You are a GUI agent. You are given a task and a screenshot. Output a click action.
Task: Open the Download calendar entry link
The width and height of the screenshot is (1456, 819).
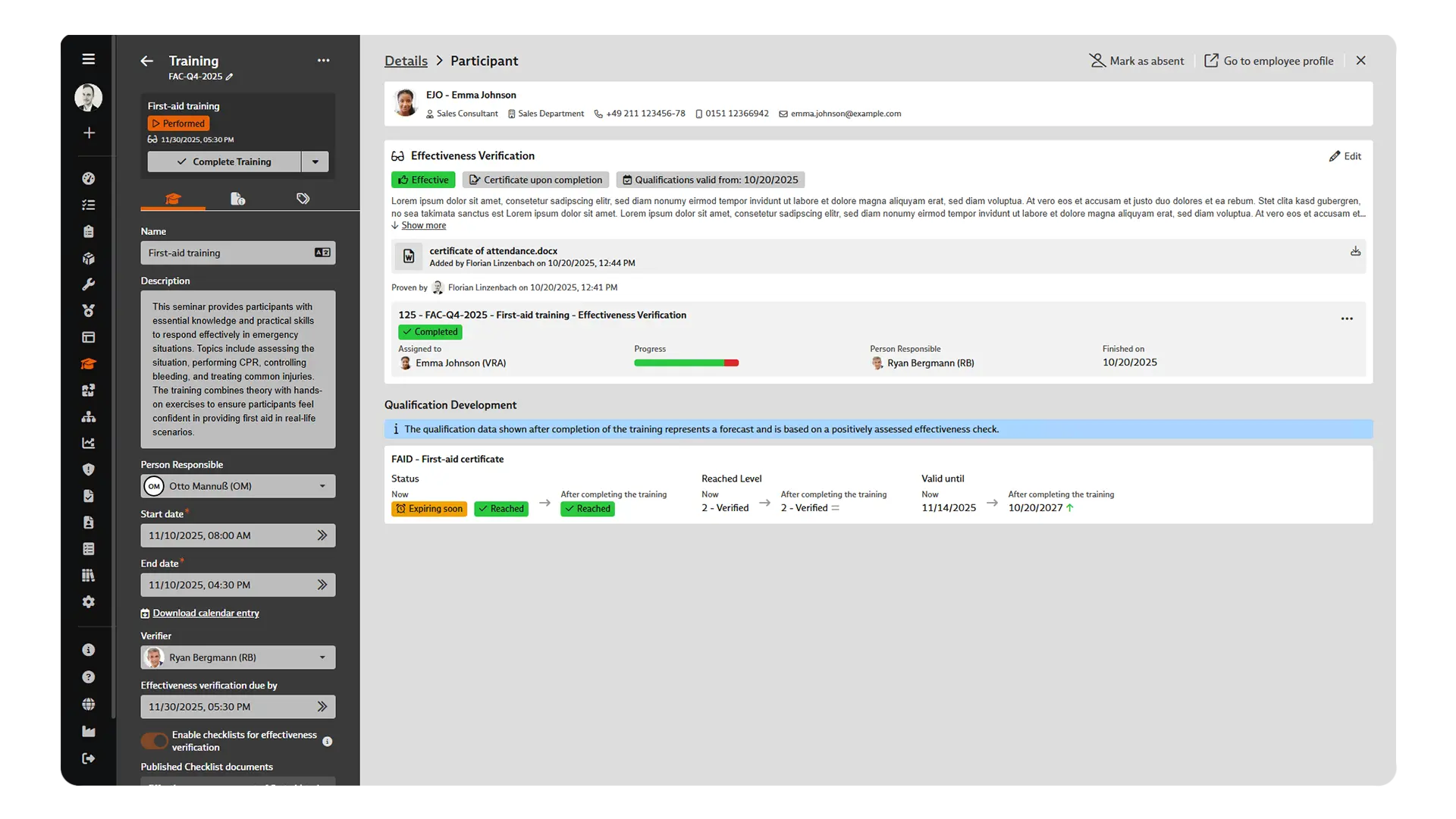(x=206, y=613)
